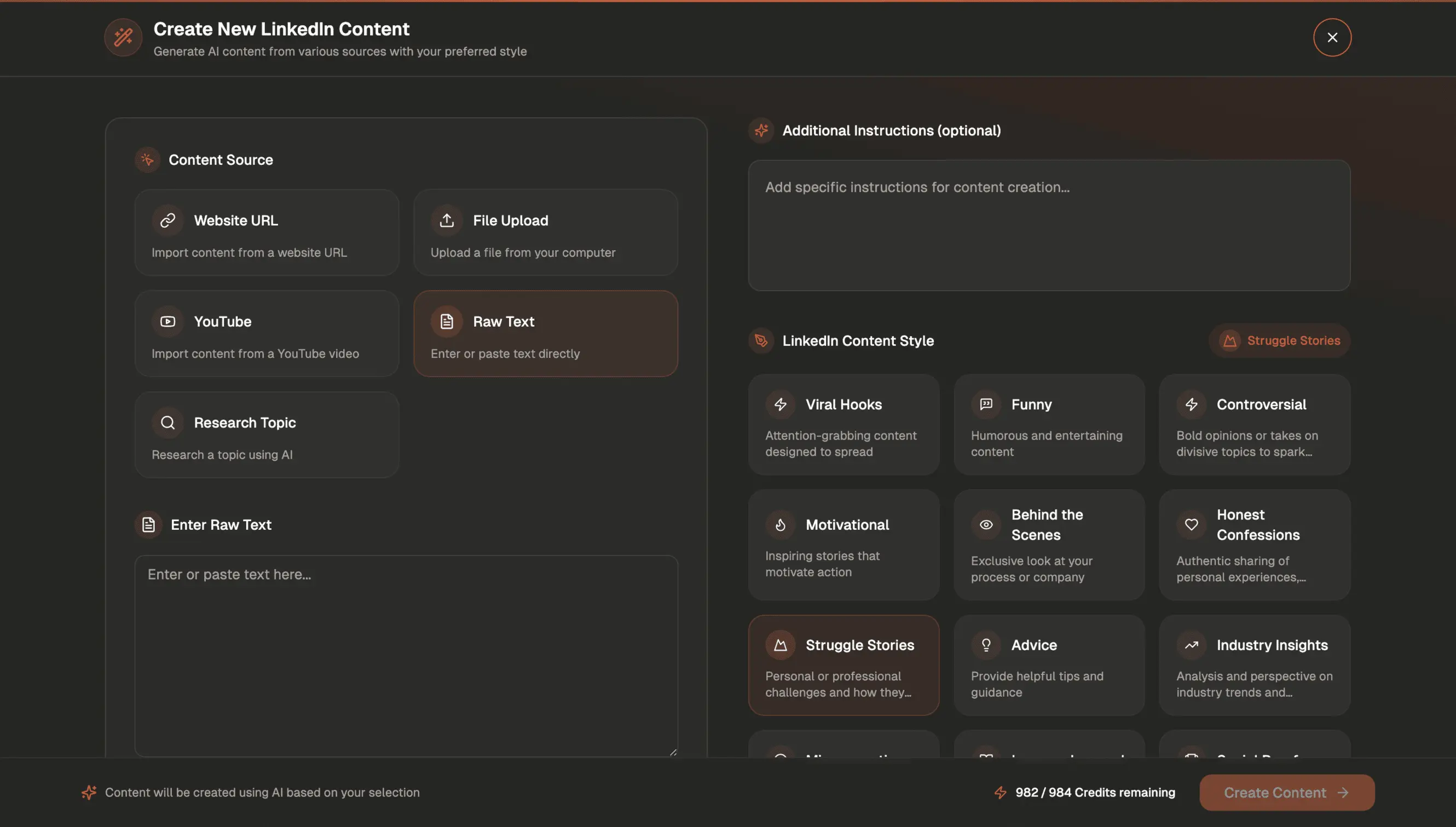This screenshot has width=1456, height=827.
Task: Click the File Upload arrow icon
Action: (x=447, y=221)
